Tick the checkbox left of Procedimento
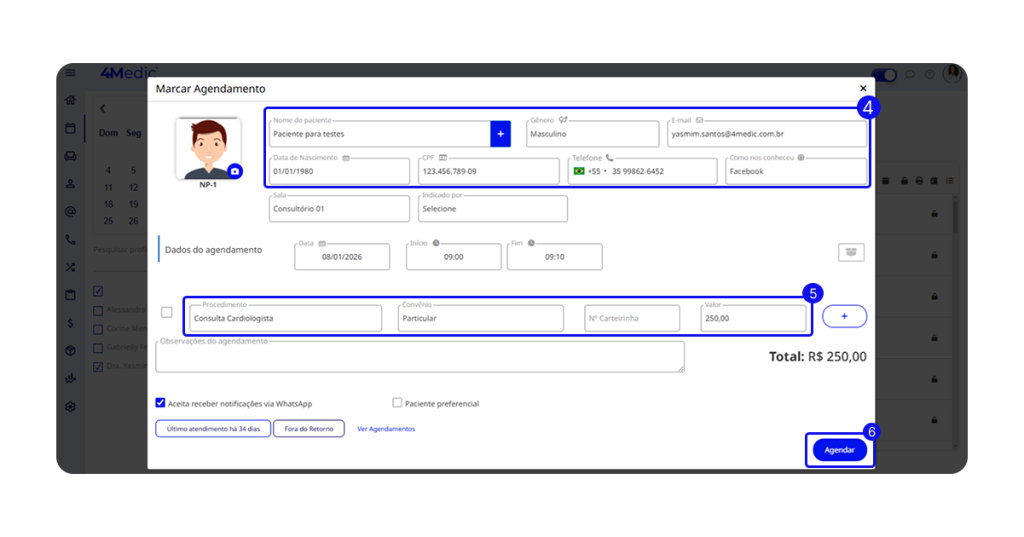This screenshot has width=1024, height=537. 167,312
